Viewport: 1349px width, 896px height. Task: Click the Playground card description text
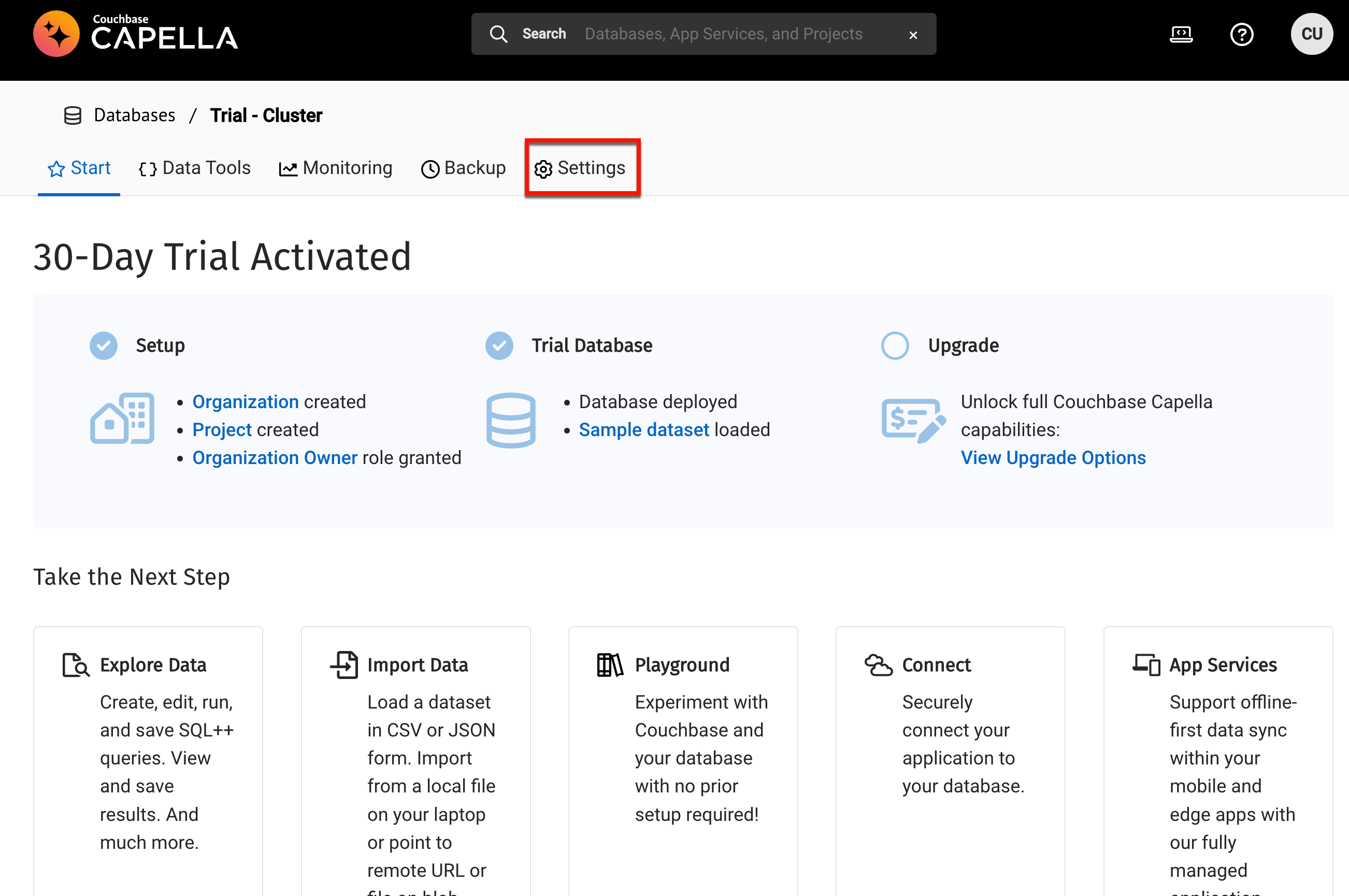(701, 758)
